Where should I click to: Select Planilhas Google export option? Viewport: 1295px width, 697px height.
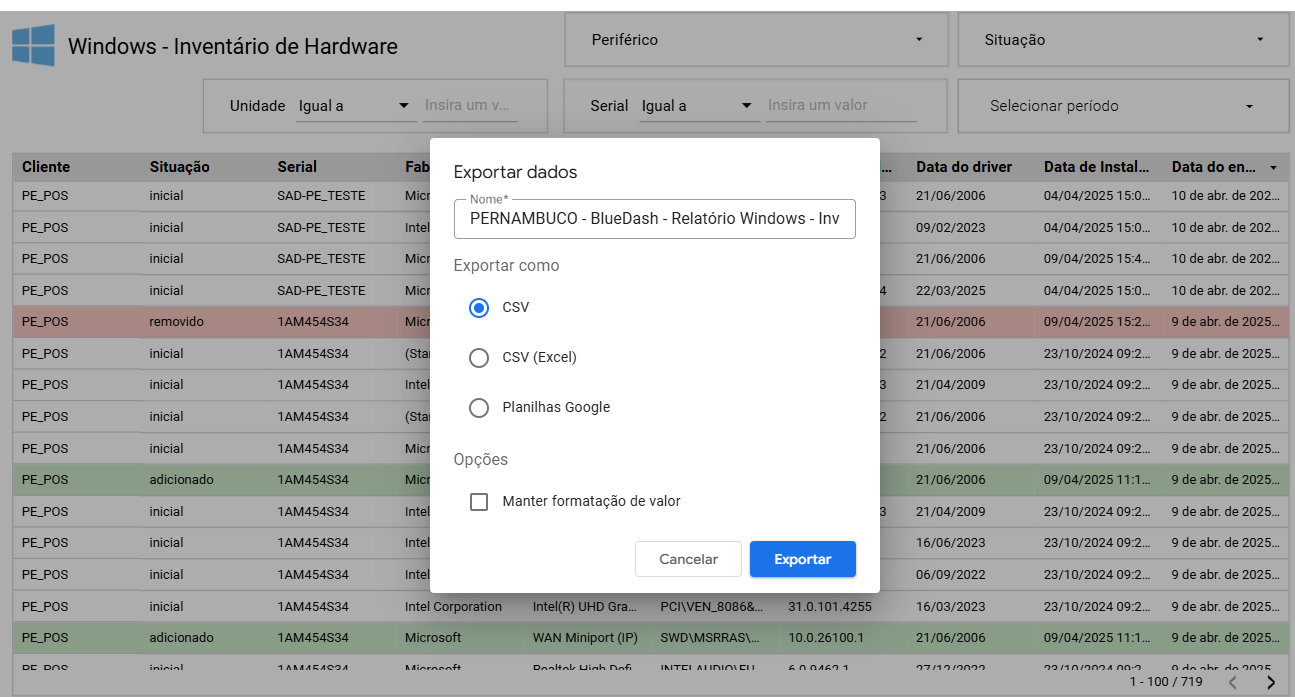point(479,408)
